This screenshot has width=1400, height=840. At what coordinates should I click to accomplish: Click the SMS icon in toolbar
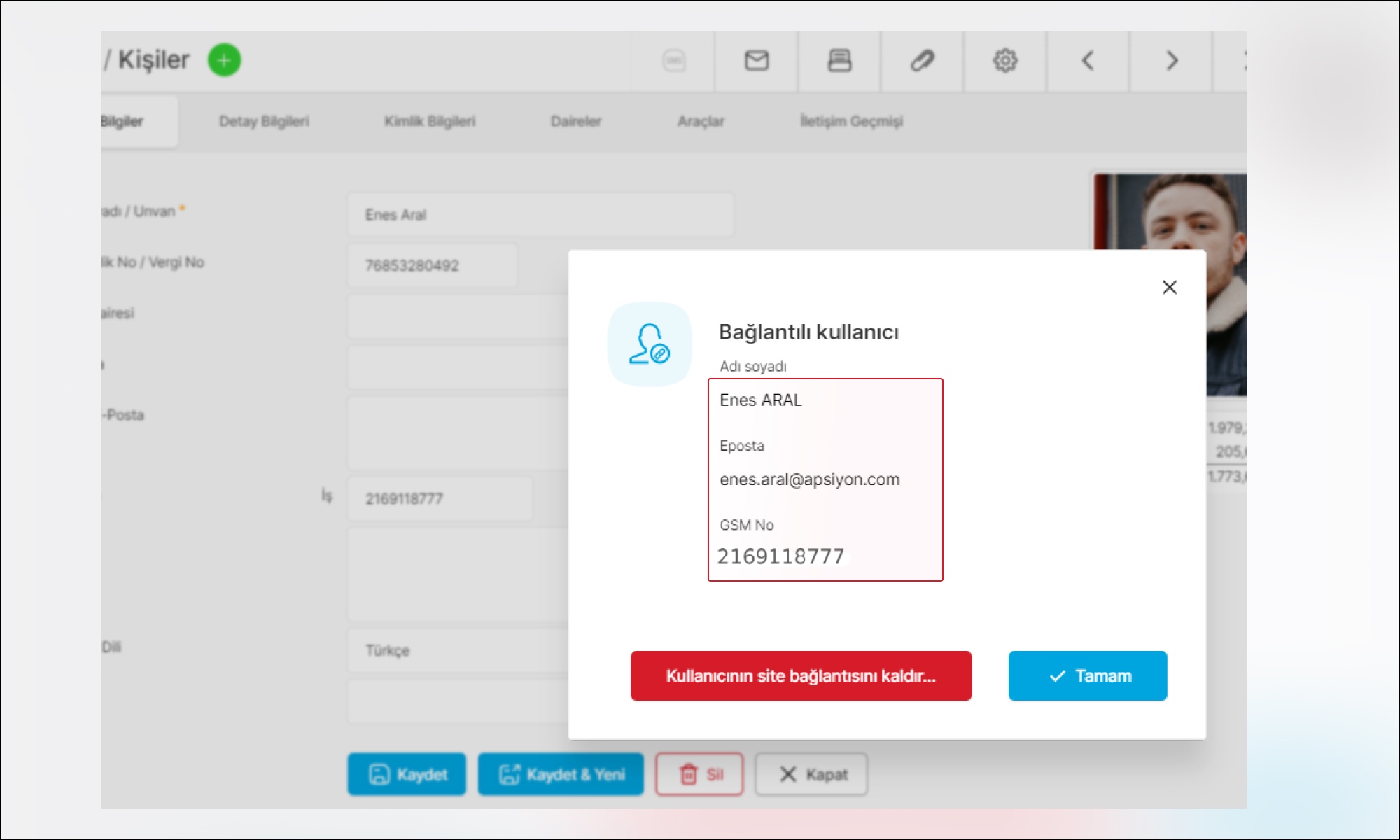(673, 61)
